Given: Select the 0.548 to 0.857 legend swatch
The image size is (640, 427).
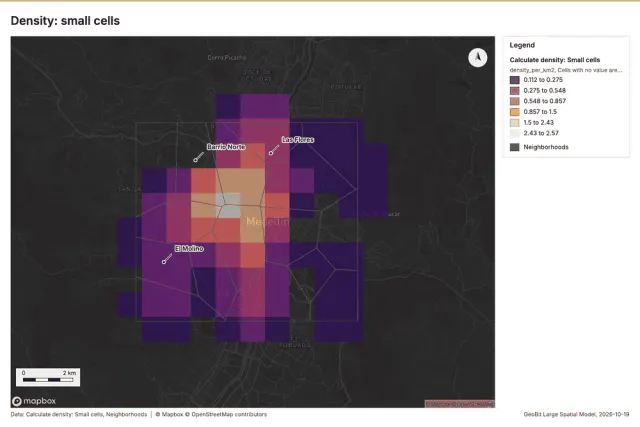Looking at the screenshot, I should (x=515, y=101).
